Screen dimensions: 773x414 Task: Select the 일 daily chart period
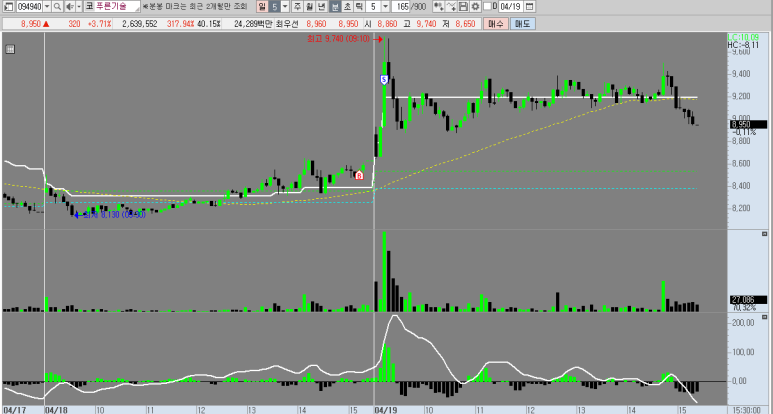point(262,6)
